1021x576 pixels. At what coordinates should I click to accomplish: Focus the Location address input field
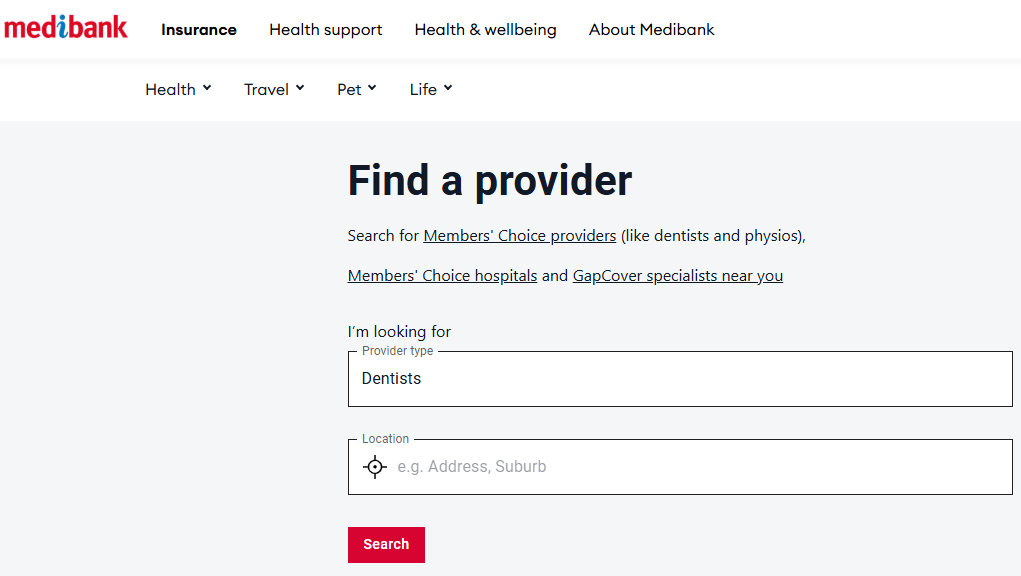[x=700, y=467]
